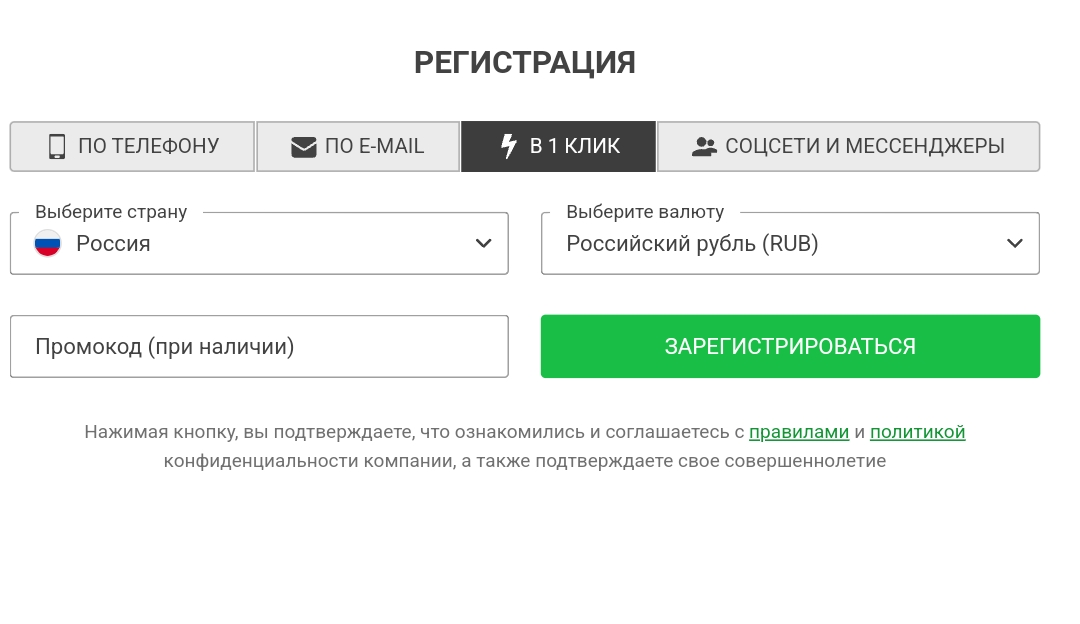This screenshot has width=1080, height=624.
Task: Click the «Выберите валюту» label
Action: click(645, 212)
